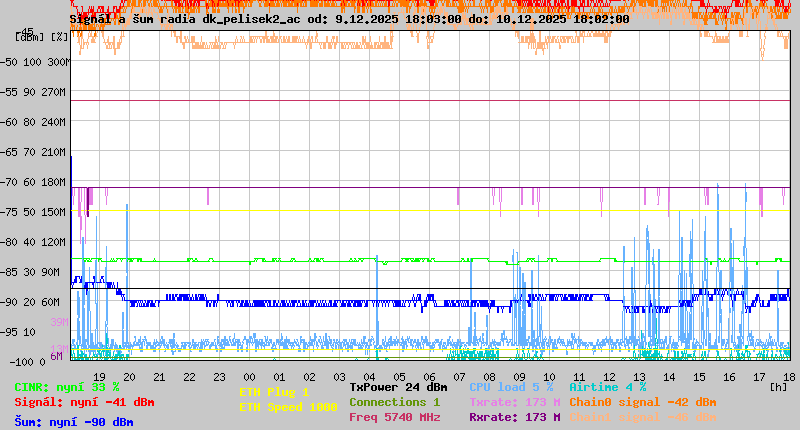Click the '120M' y-axis label

coord(57,242)
